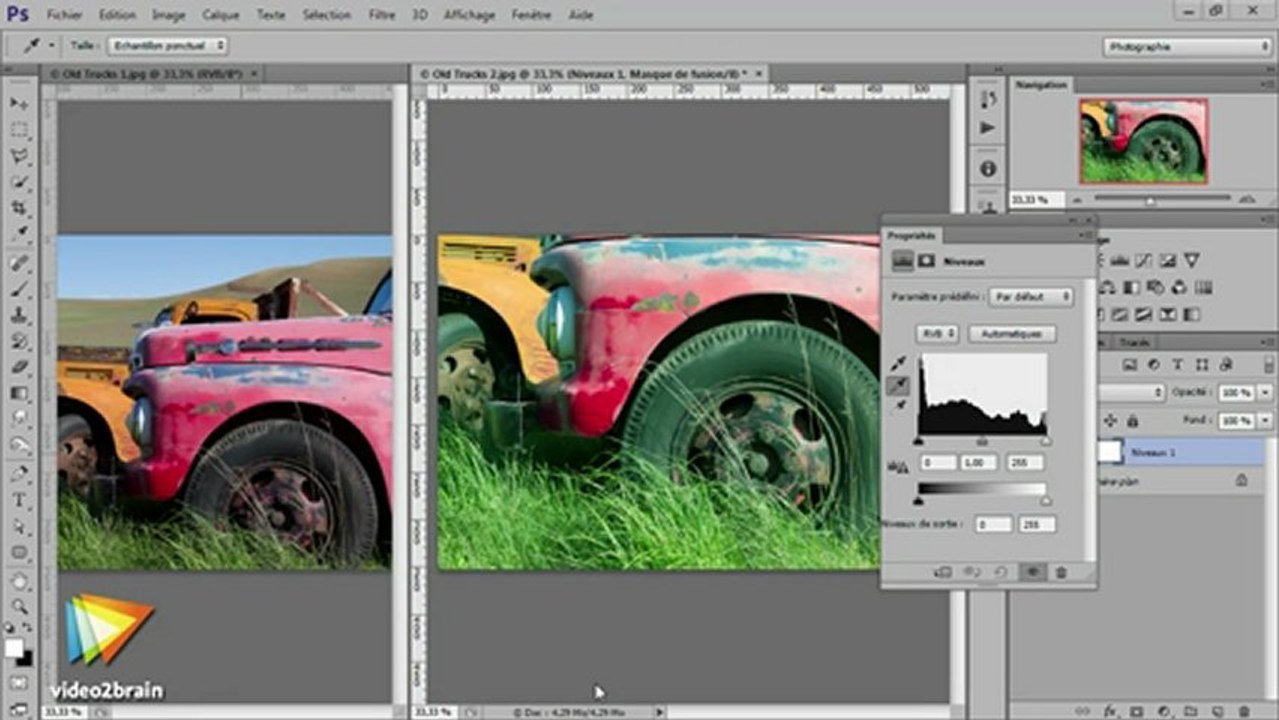Select the History Brush tool

tap(19, 342)
